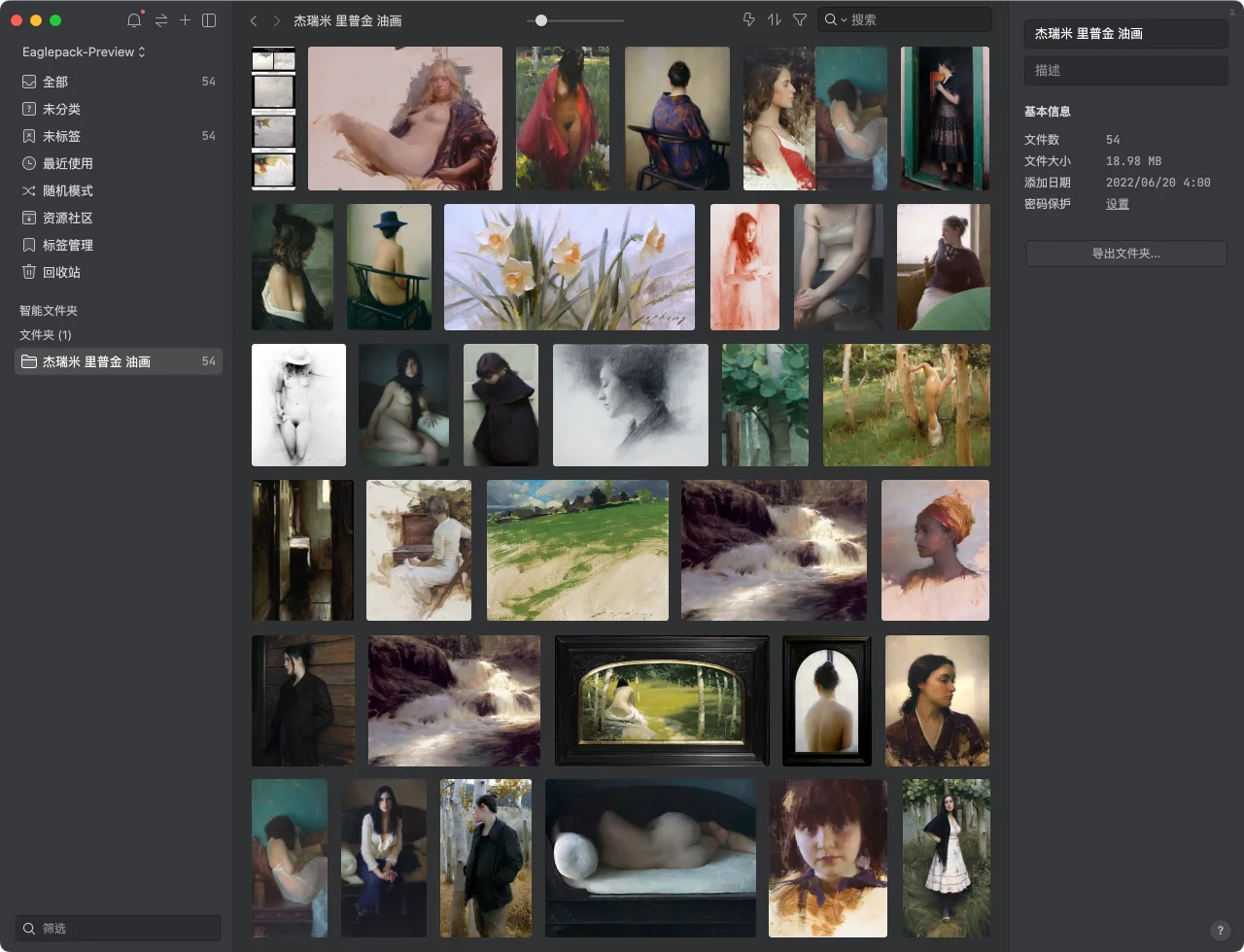Collapse the 文件夹 (1) section
Viewport: 1244px width, 952px height.
point(46,334)
